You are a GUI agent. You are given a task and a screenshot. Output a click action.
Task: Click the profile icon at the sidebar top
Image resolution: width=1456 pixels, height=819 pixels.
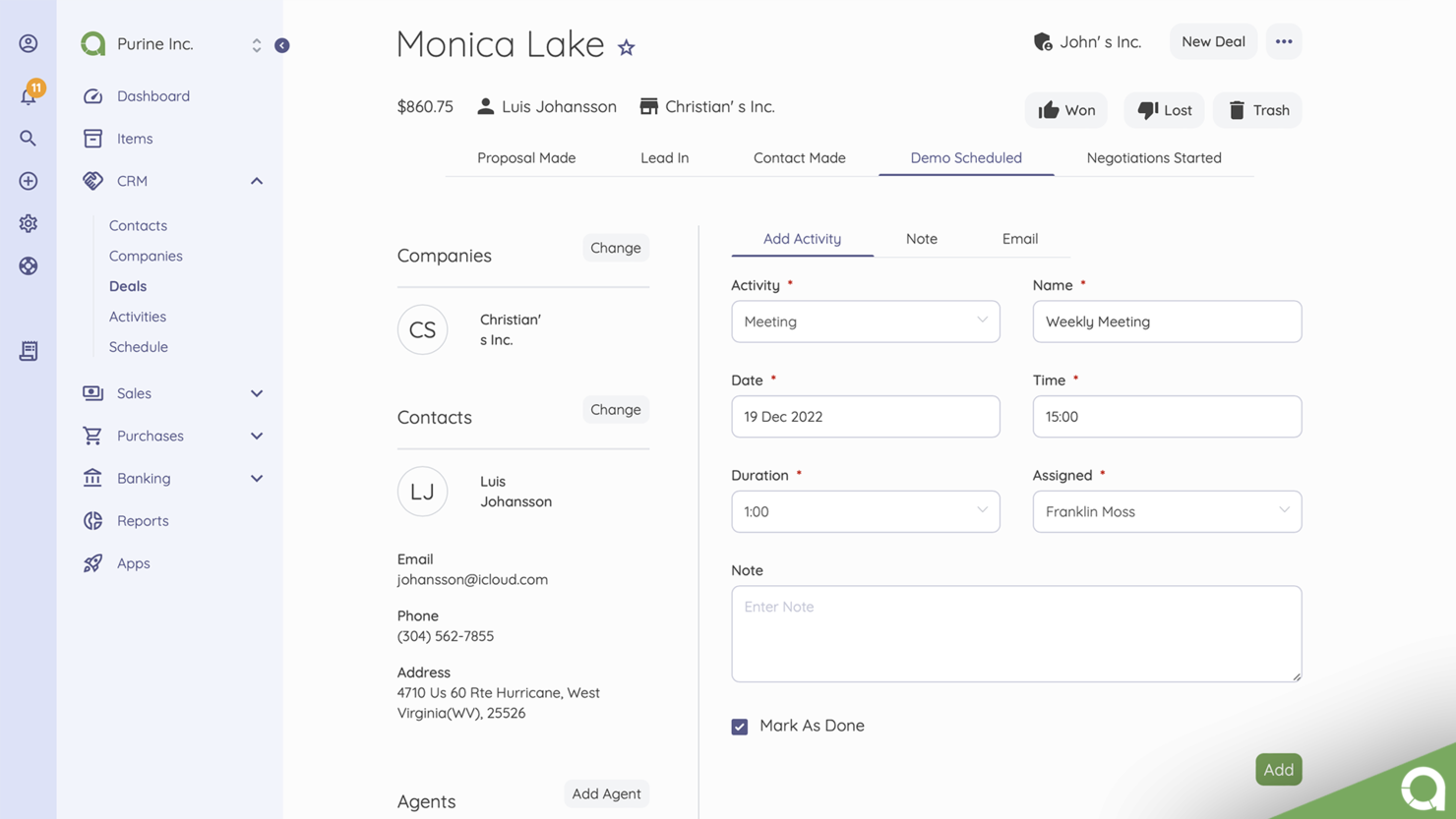tap(28, 43)
